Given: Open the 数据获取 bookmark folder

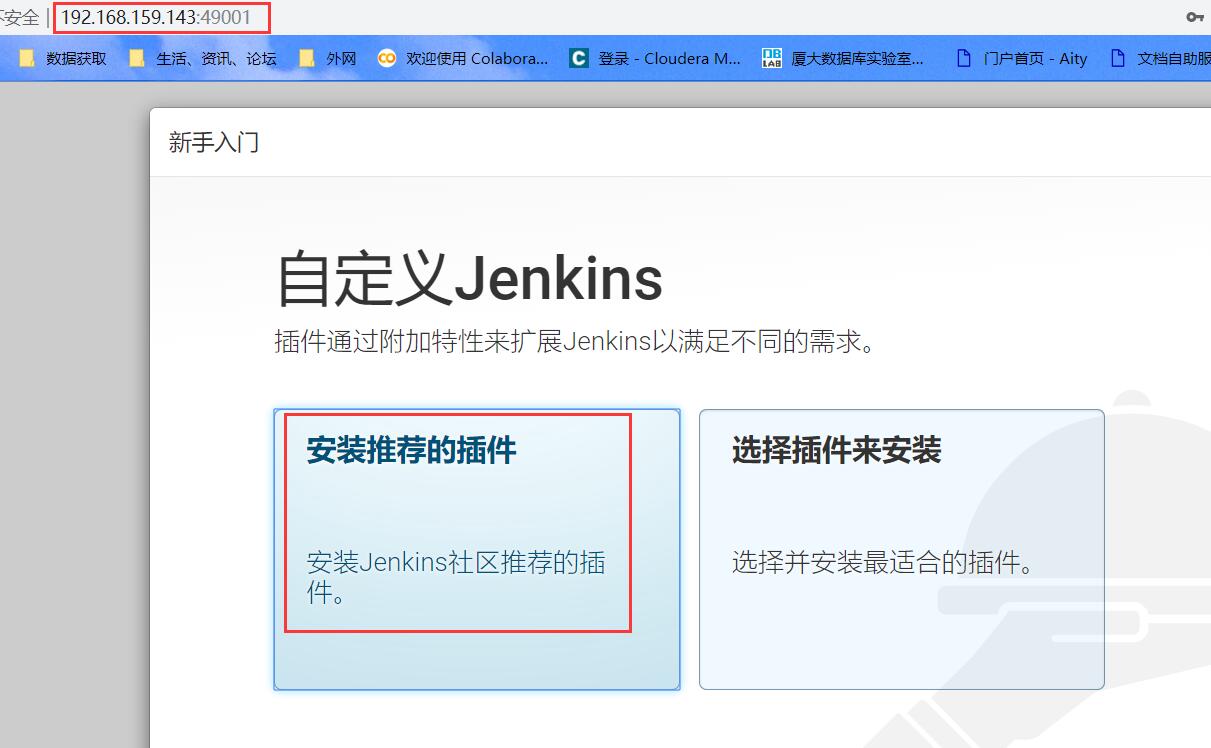Looking at the screenshot, I should (62, 58).
